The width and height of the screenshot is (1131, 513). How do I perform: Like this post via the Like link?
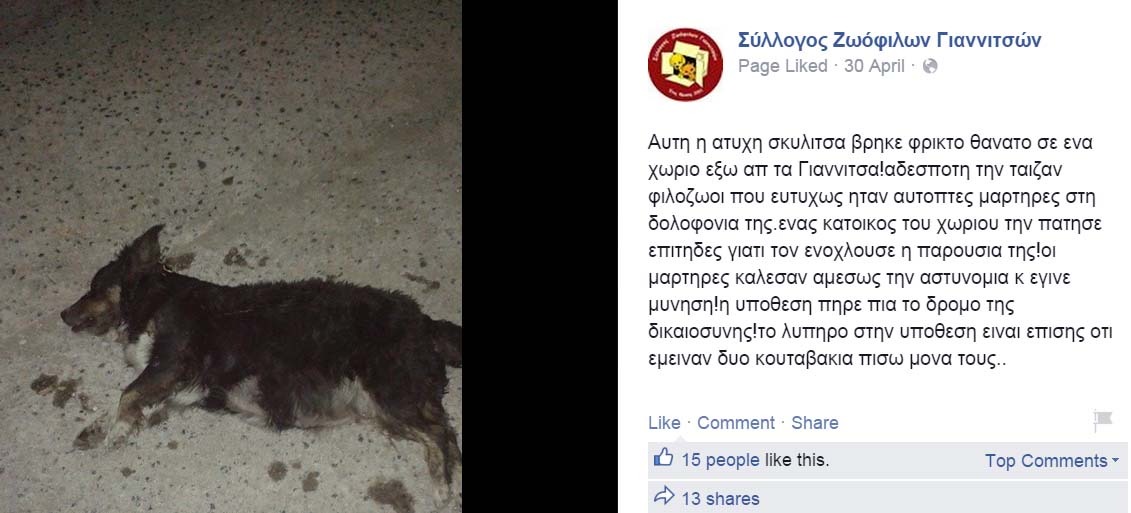tap(664, 423)
